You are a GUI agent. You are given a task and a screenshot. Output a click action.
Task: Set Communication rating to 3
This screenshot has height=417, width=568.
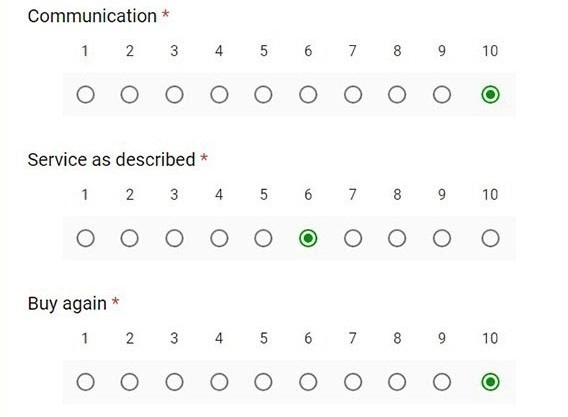click(174, 95)
